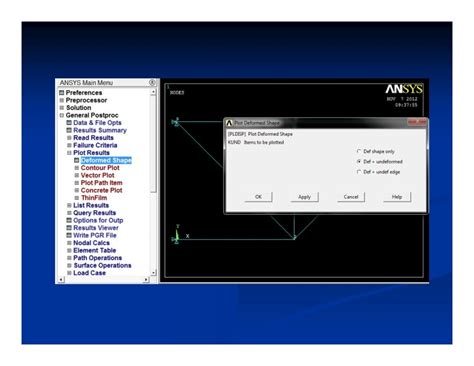Click the Data & File Opts icon
Screen dimensions: 474x366
point(69,123)
